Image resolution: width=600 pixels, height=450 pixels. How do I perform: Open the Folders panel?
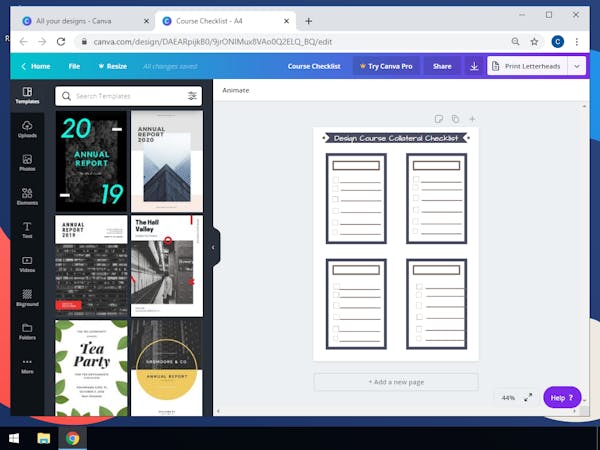tap(27, 332)
